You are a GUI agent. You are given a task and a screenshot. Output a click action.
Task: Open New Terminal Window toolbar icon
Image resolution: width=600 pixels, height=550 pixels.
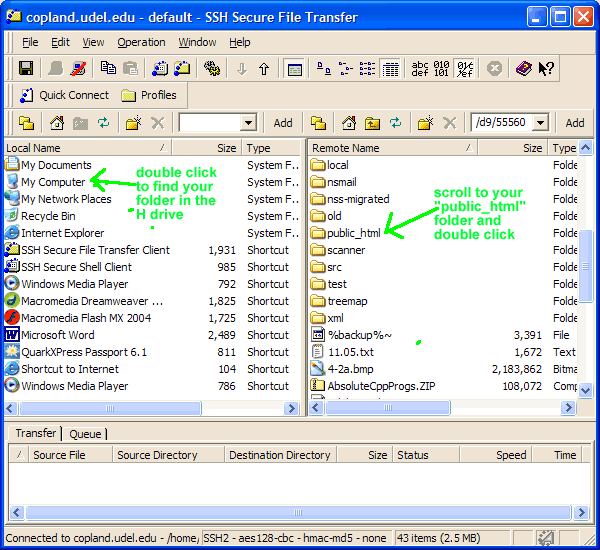[160, 69]
